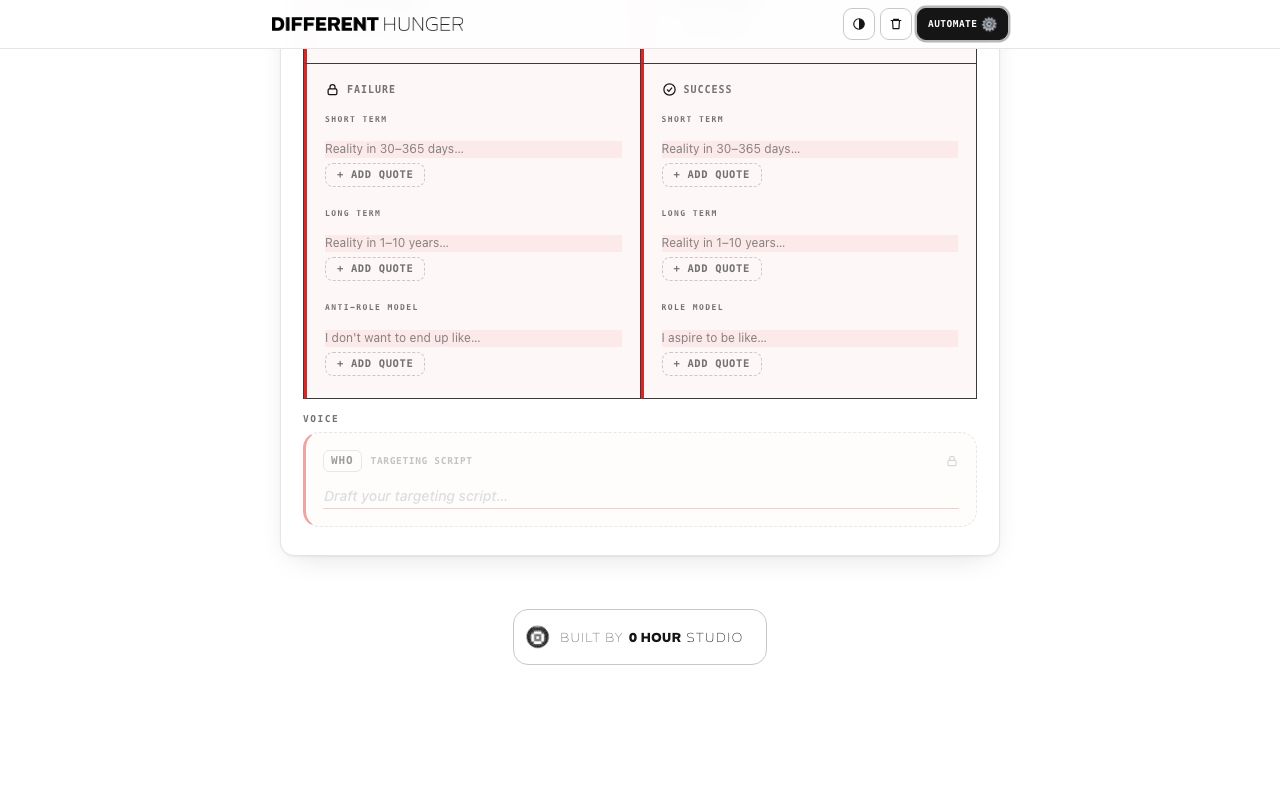
Task: Click the 'Draft your targeting script' field
Action: pyautogui.click(x=641, y=496)
